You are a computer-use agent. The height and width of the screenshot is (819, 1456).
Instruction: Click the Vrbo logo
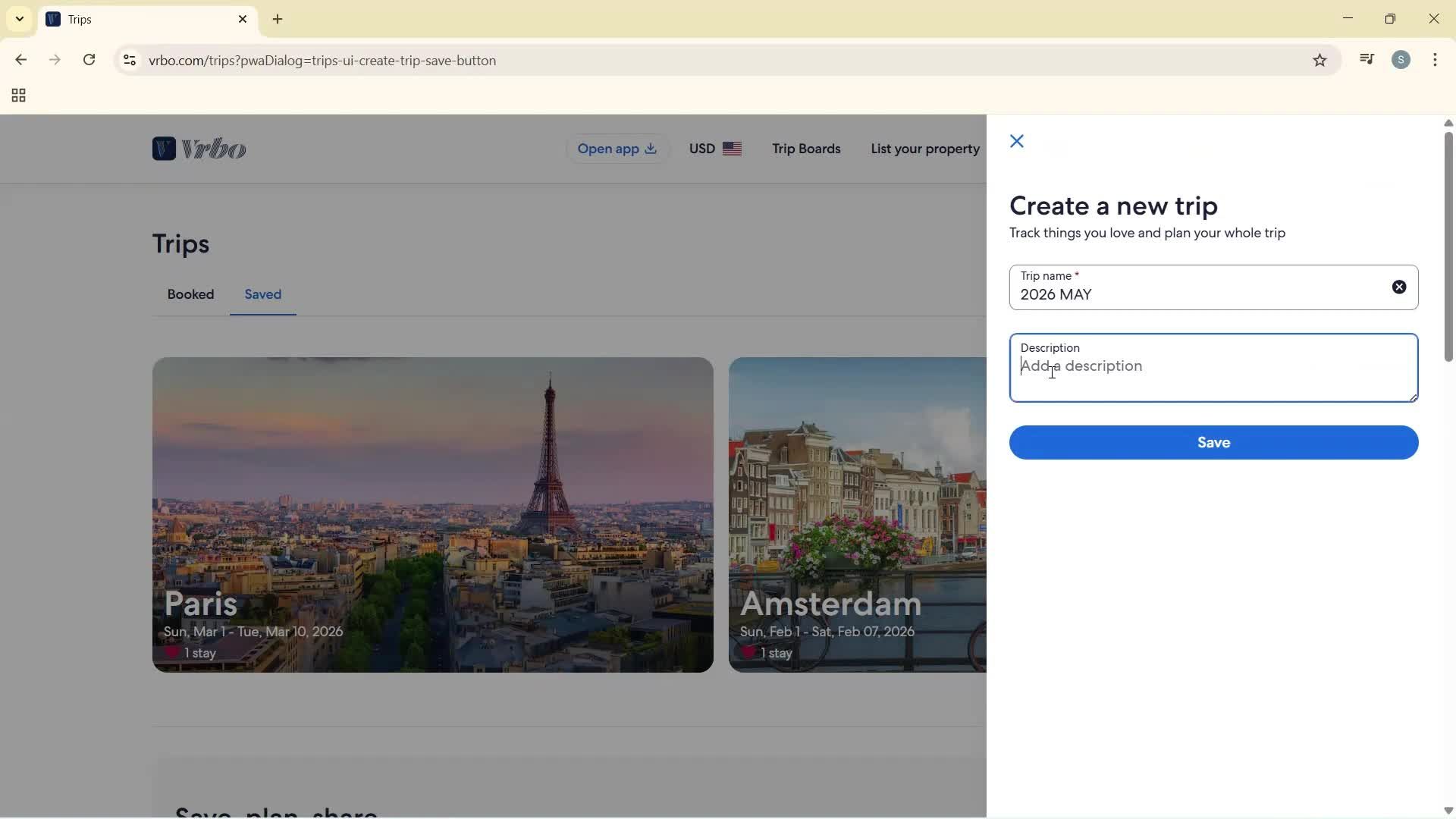click(x=199, y=148)
